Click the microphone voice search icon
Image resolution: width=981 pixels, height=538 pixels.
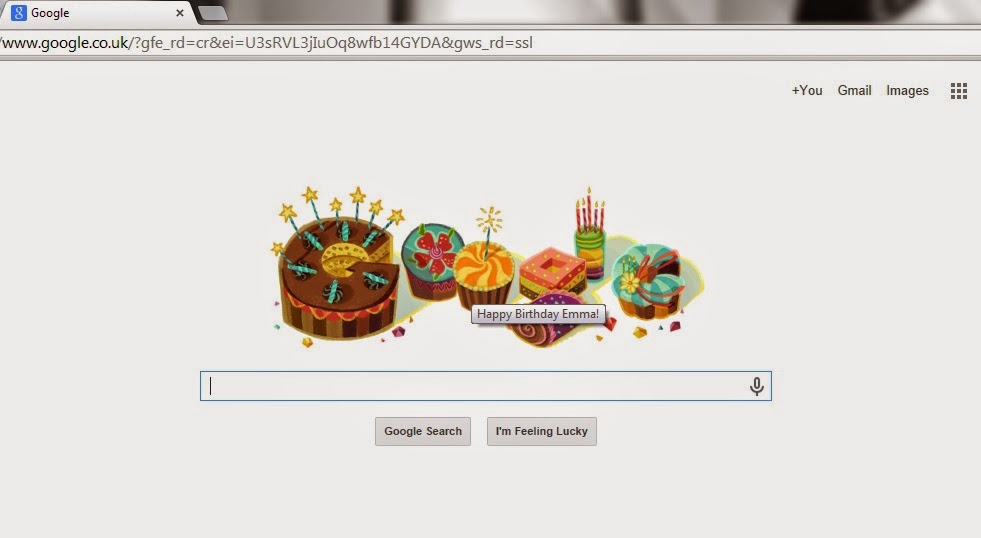point(756,387)
